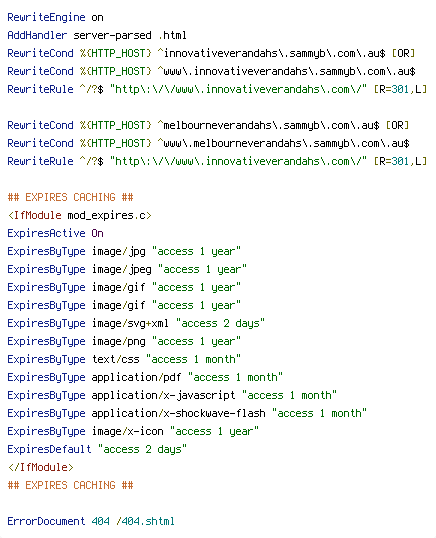Click ExpiresByType image/x-icon line

pyautogui.click(x=133, y=431)
